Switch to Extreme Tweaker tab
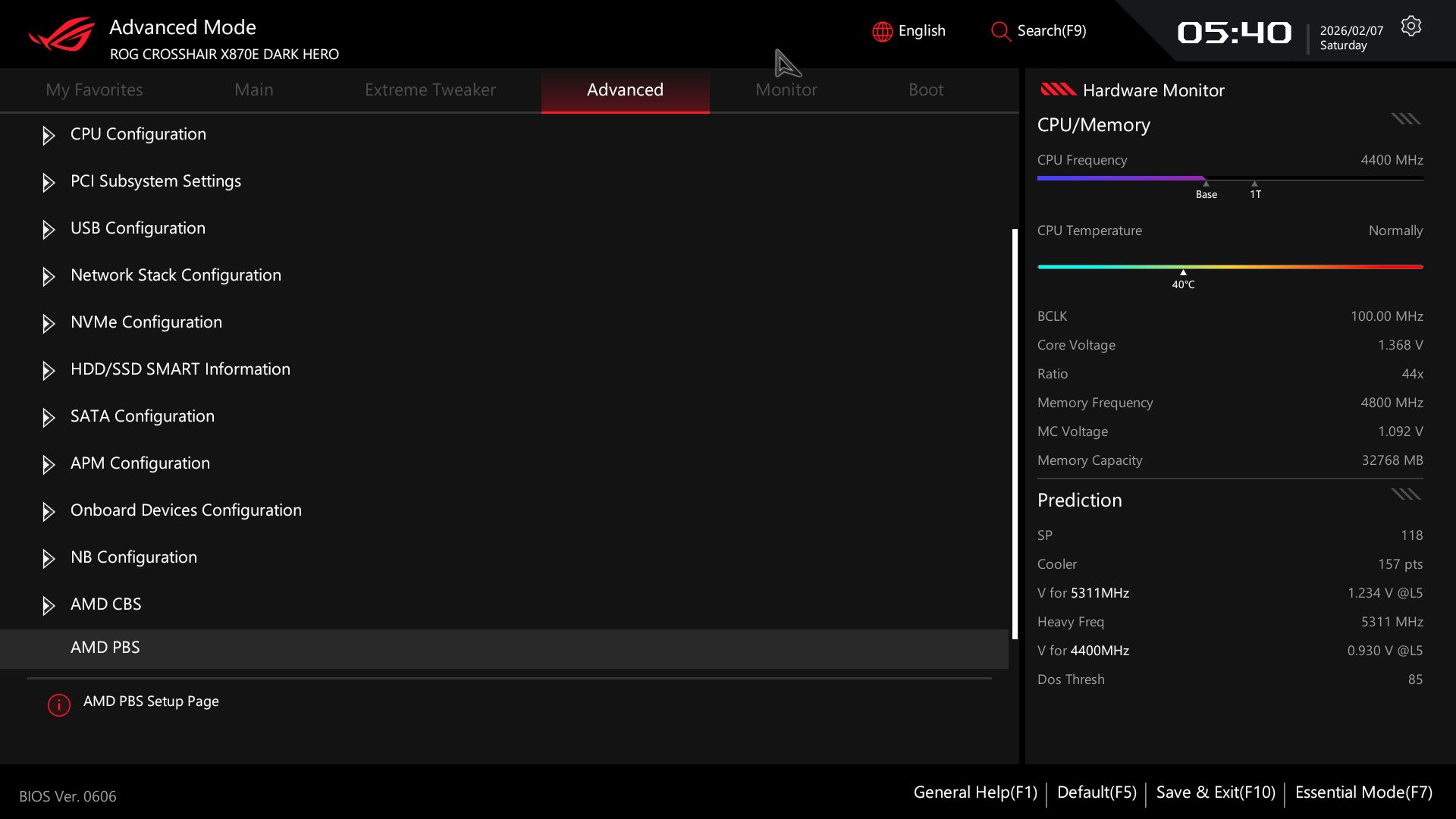 pyautogui.click(x=429, y=89)
